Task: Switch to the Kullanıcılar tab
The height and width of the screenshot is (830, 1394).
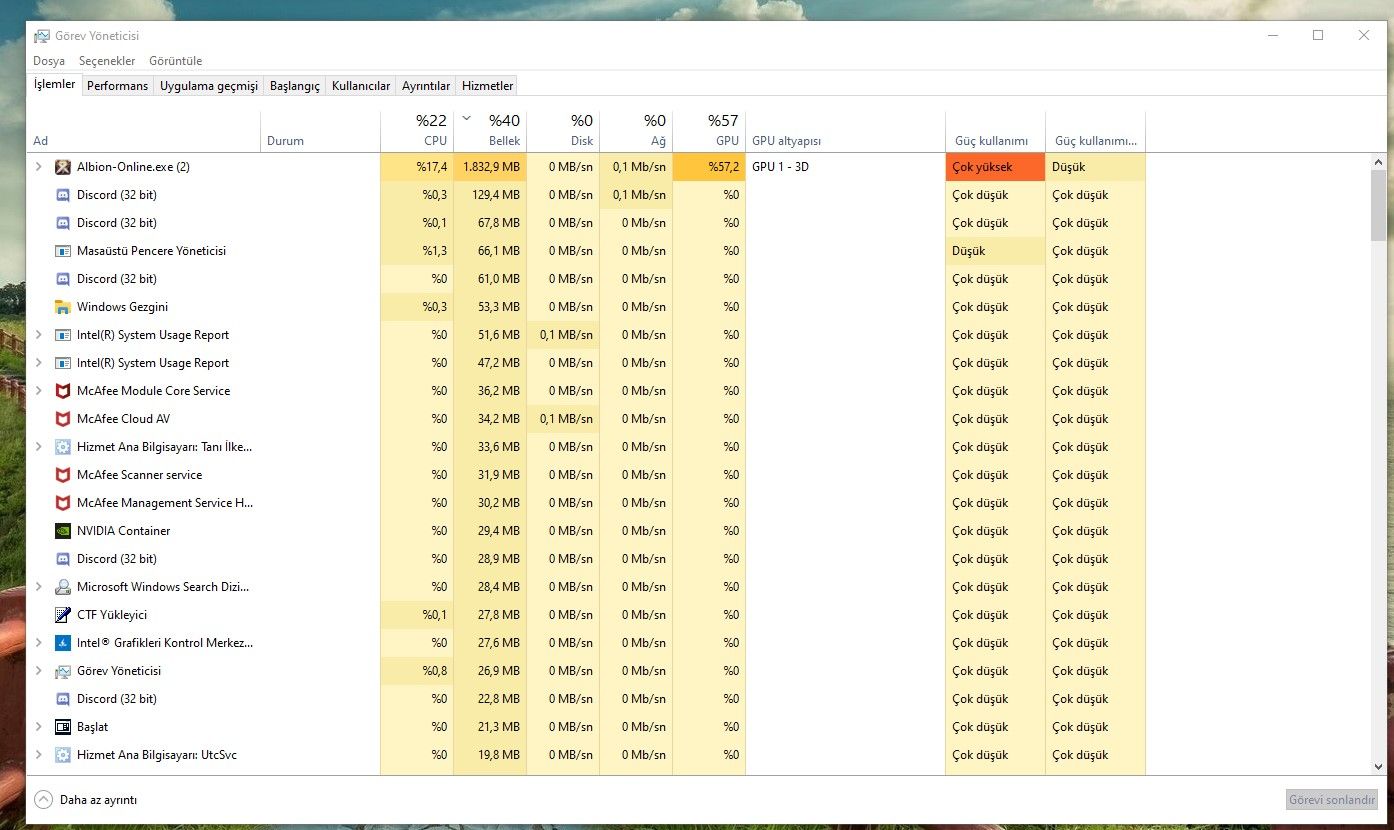Action: click(361, 86)
